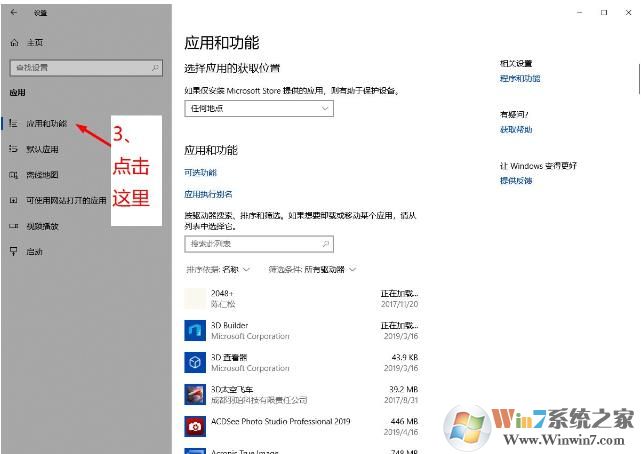Image resolution: width=641 pixels, height=454 pixels.
Task: Click the home icon beside 主页
Action: (14, 42)
